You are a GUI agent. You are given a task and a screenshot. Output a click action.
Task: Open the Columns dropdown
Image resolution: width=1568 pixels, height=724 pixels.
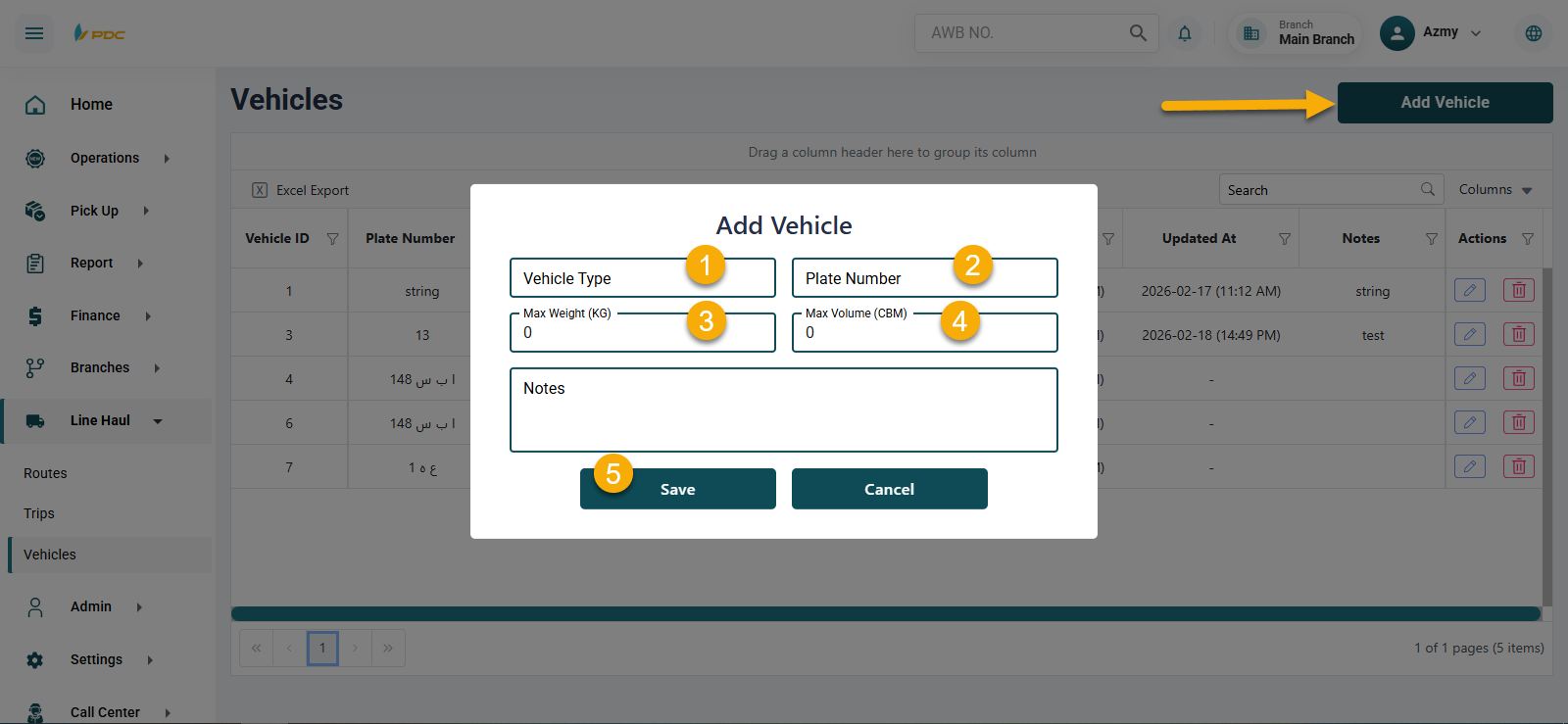(x=1494, y=190)
